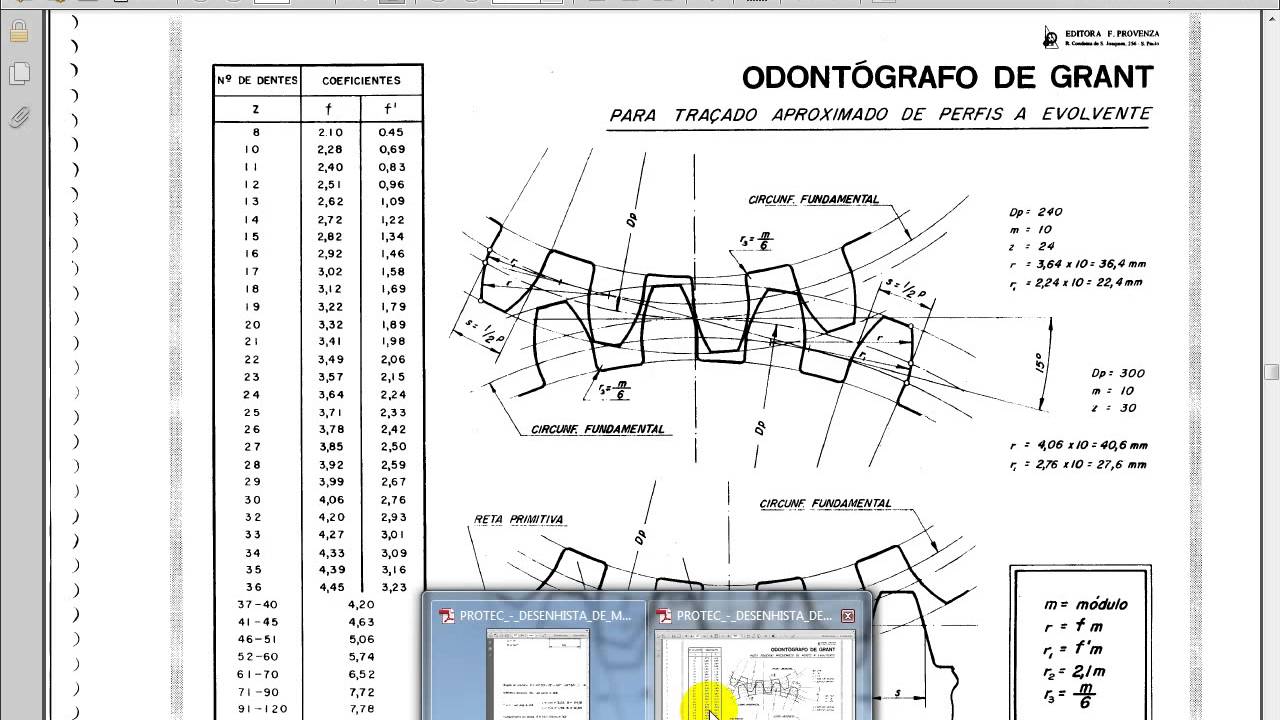Click value 5,74 for row 52-60
This screenshot has width=1280, height=720.
(x=361, y=656)
